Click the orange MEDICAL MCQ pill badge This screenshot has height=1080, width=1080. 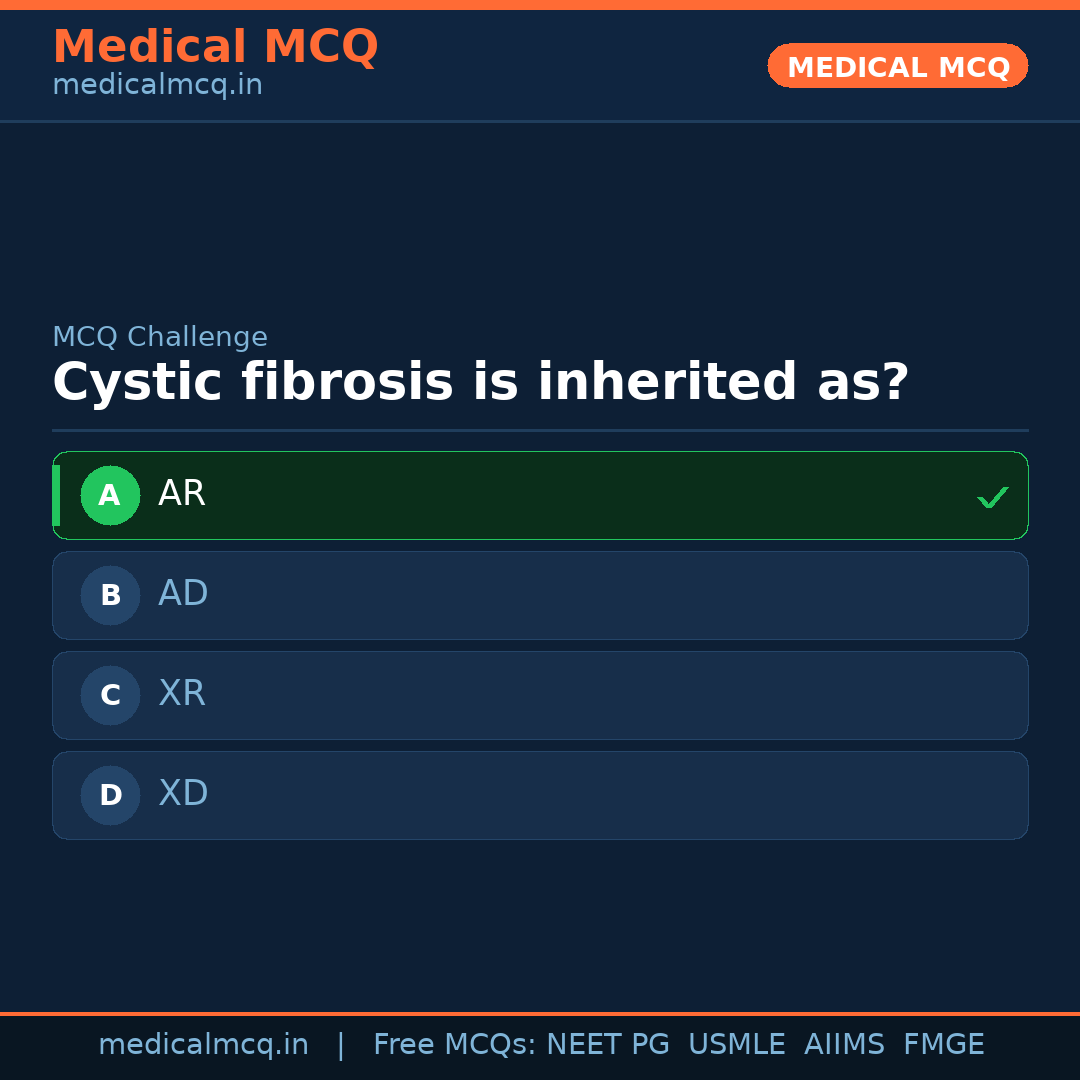[x=897, y=66]
